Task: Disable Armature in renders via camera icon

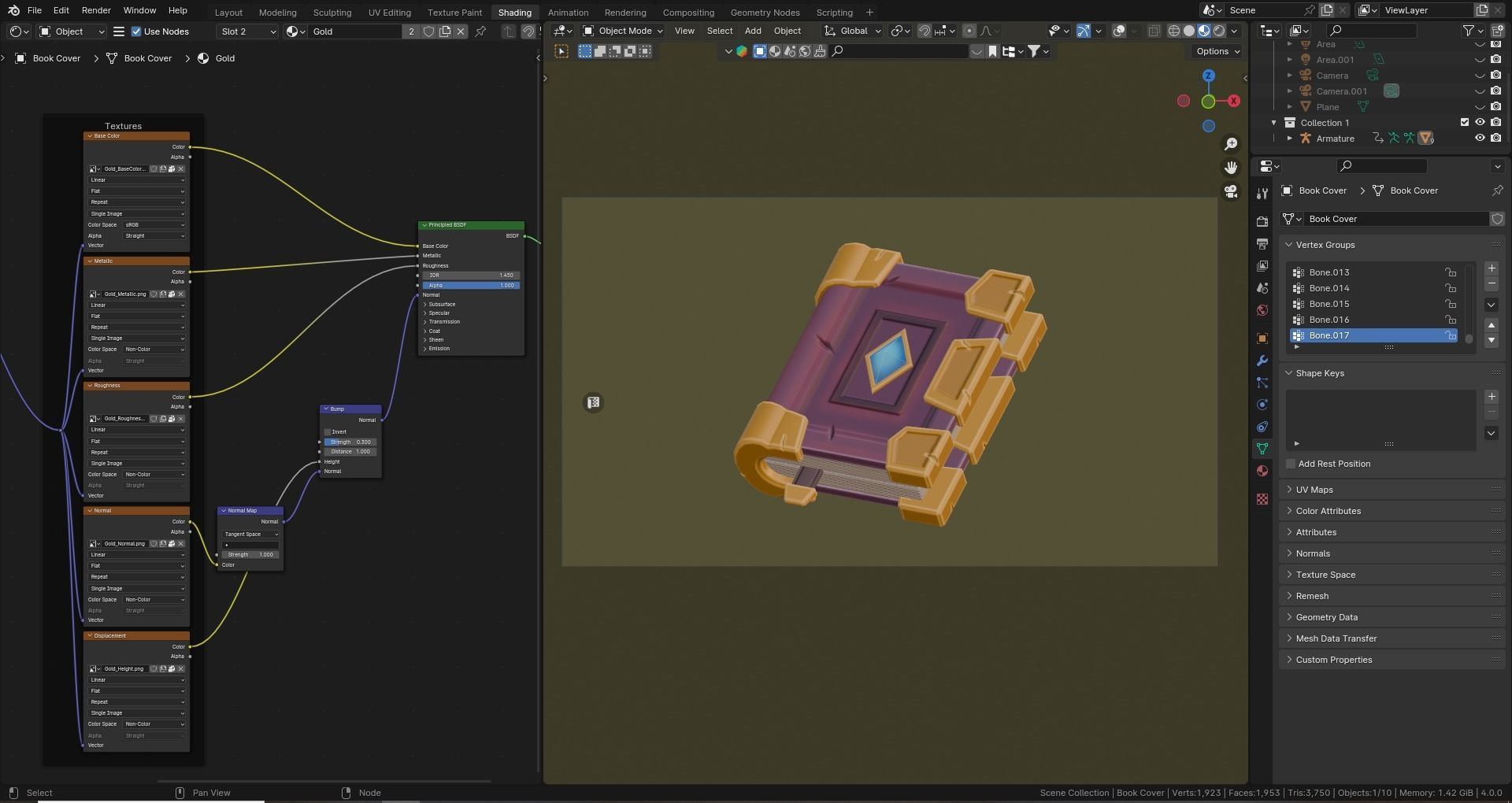Action: coord(1495,139)
